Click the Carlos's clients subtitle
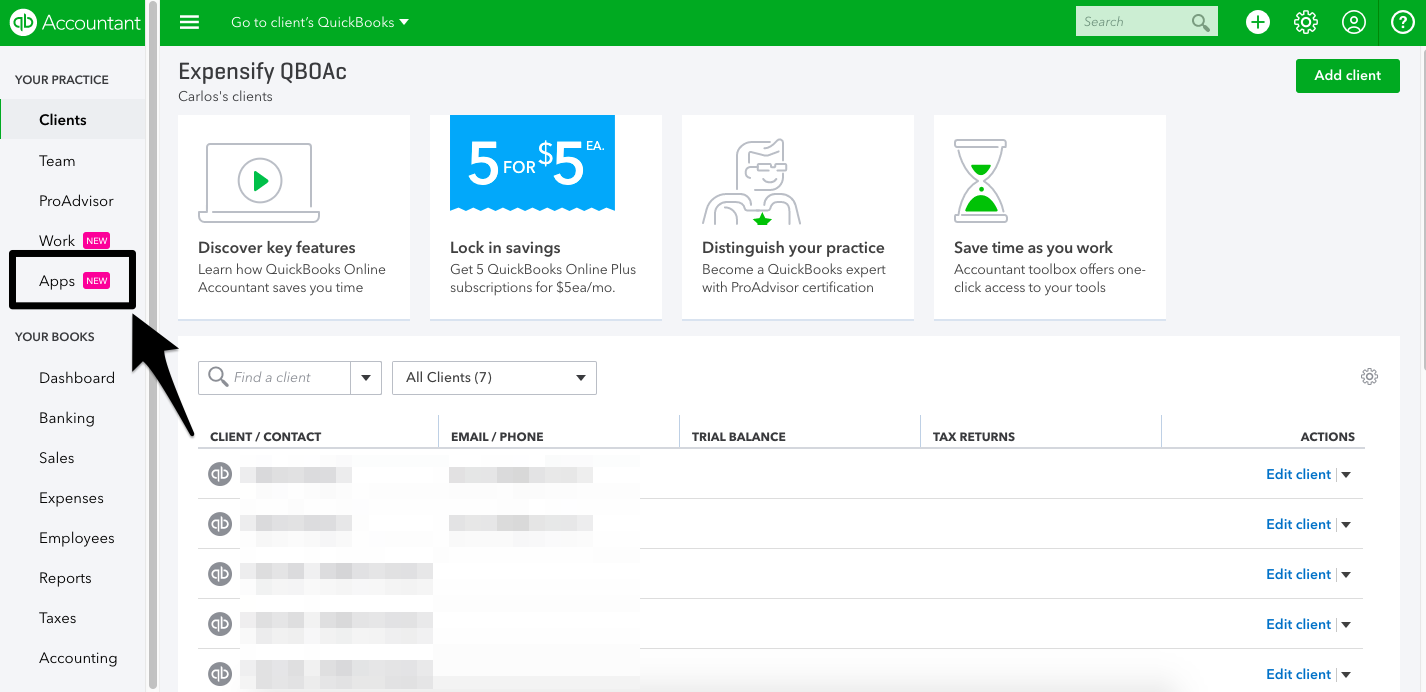Screen dimensions: 1426x692 [x=225, y=97]
